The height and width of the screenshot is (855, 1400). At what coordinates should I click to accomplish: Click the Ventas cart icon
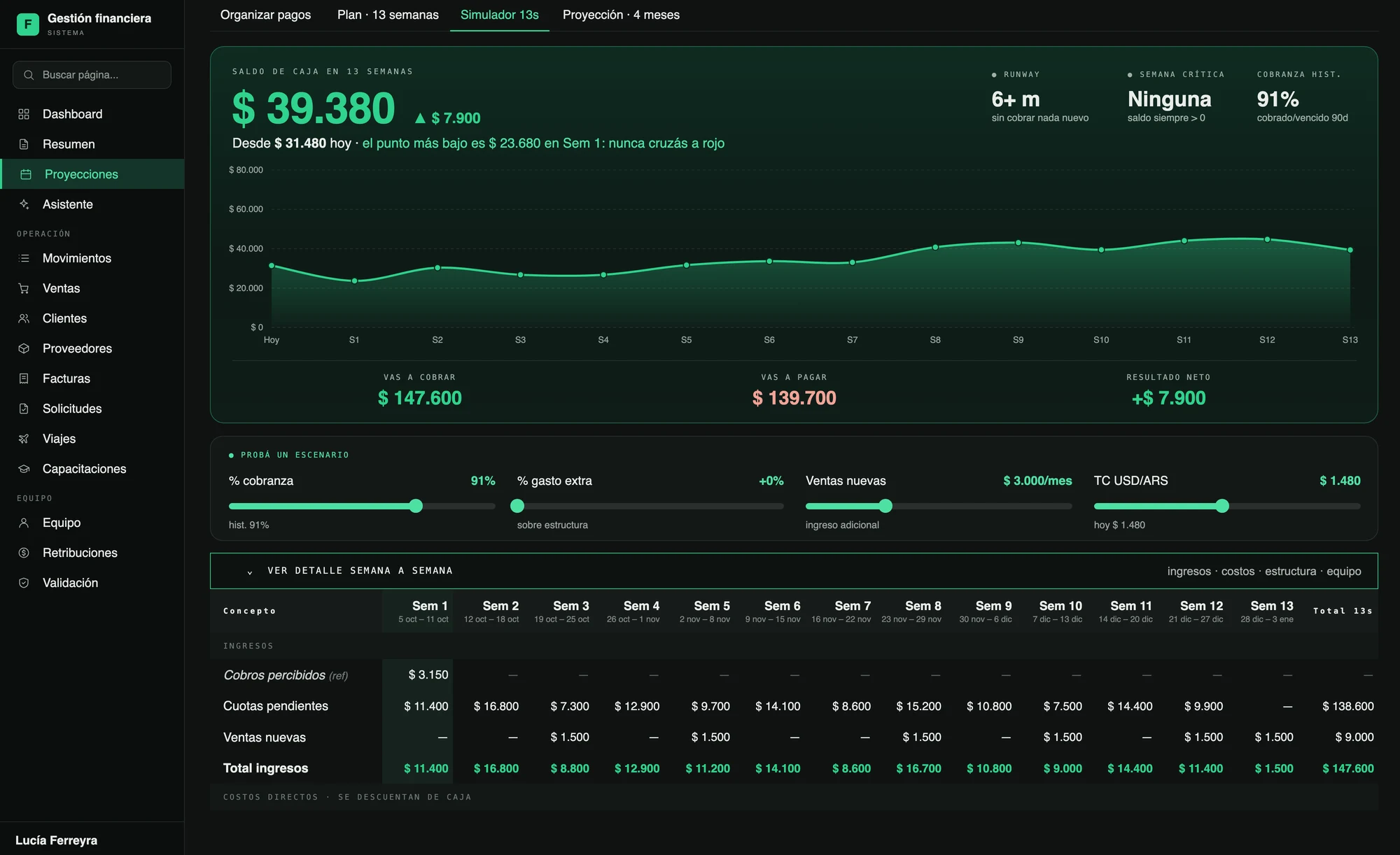24,288
